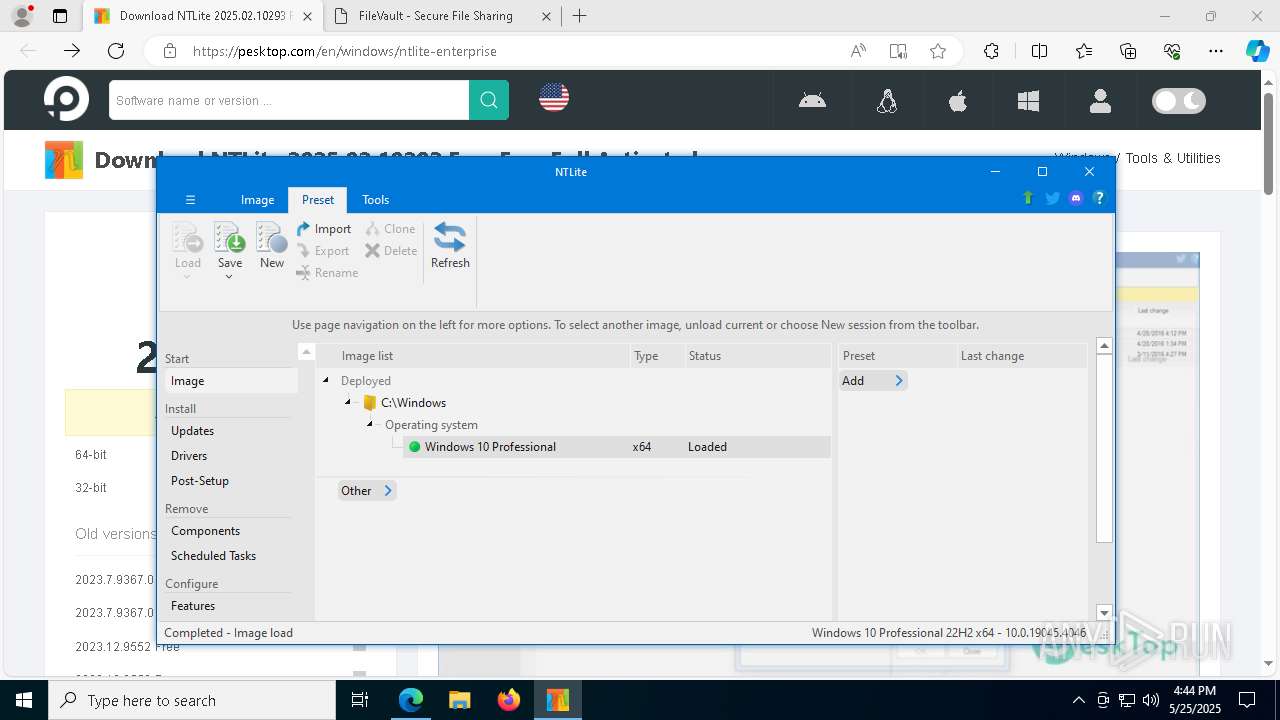
Task: Click the pesktop software search field
Action: click(289, 100)
